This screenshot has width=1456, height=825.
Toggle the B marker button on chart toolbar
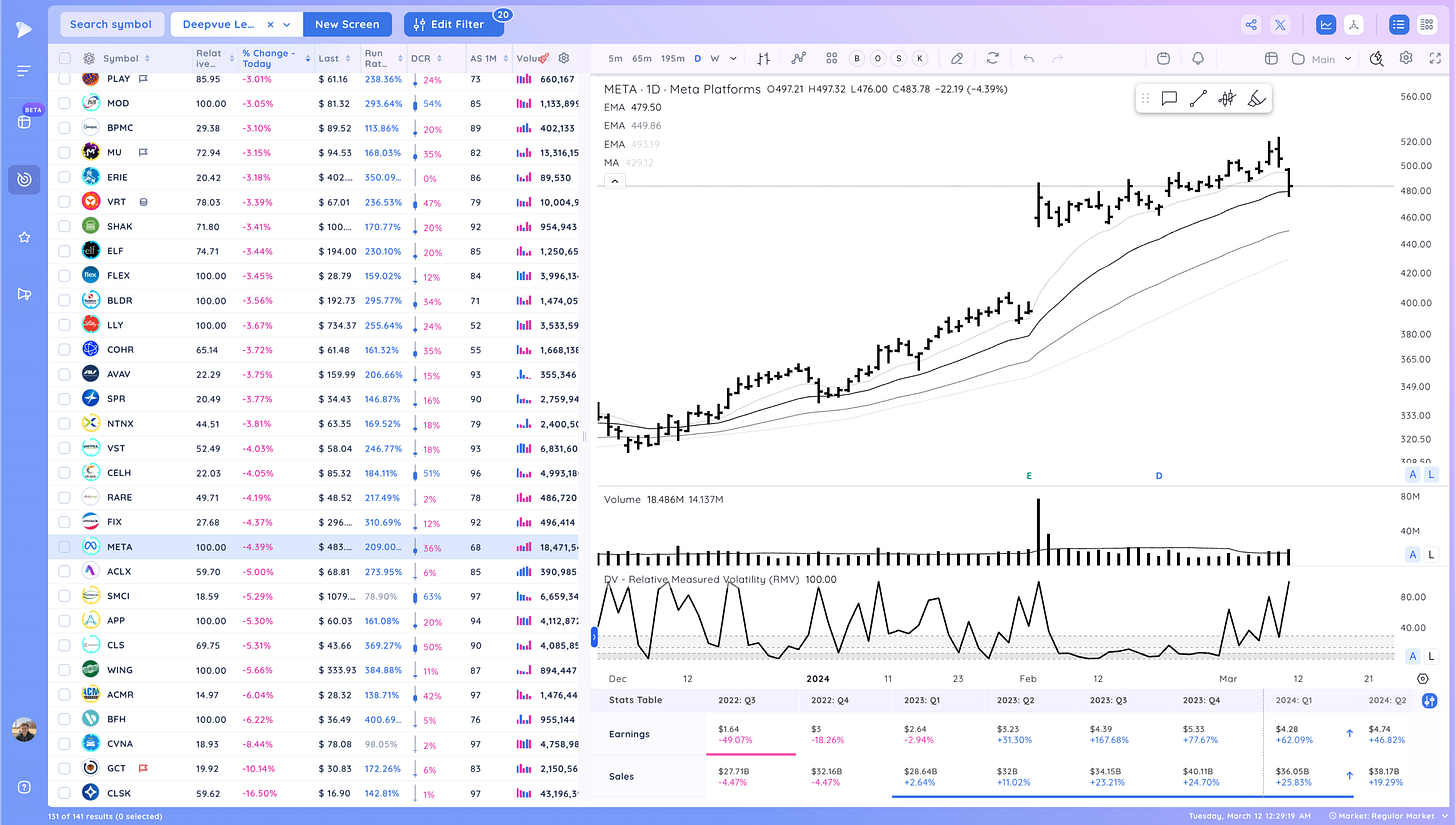[x=857, y=59]
